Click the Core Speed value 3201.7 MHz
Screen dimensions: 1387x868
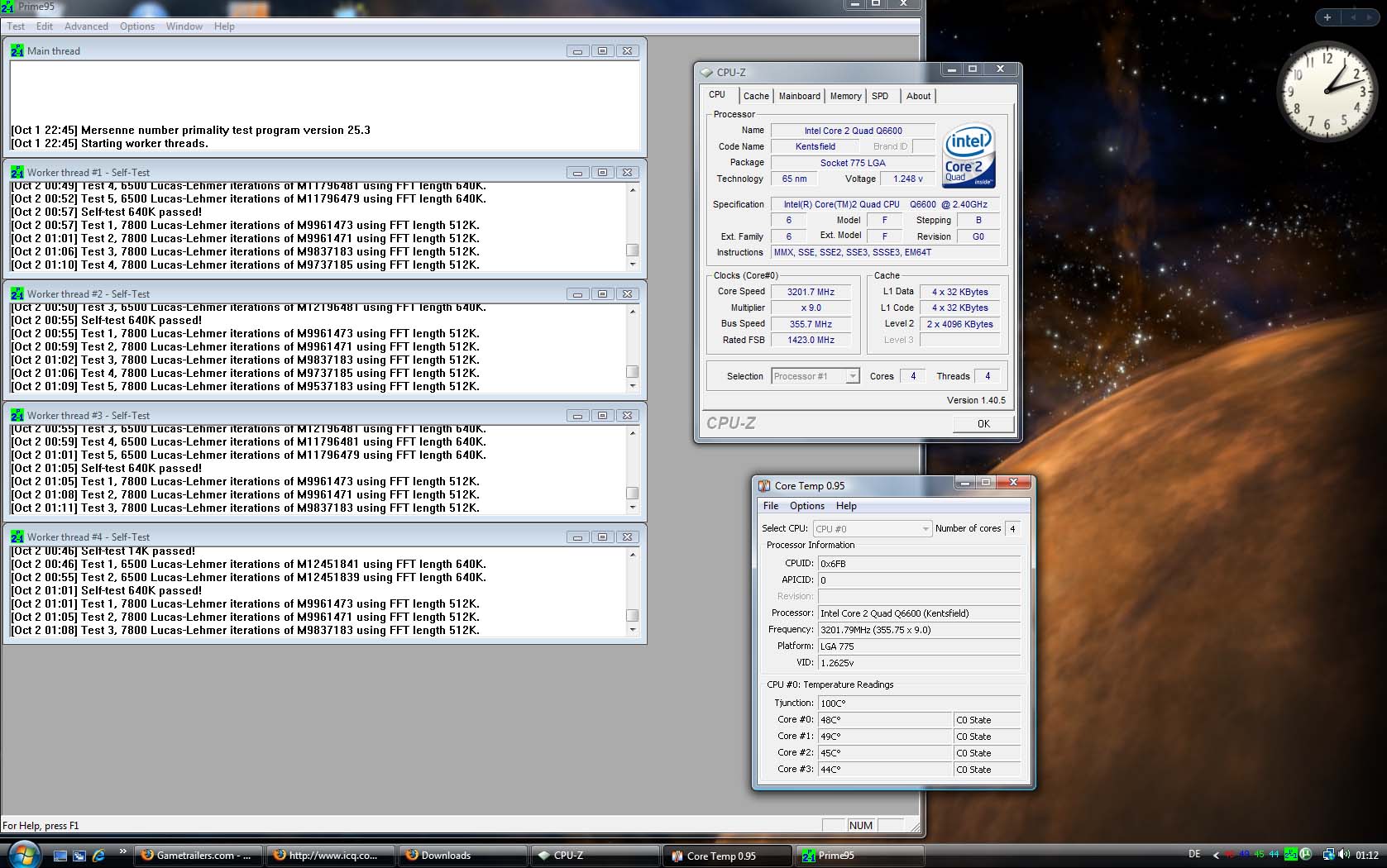(811, 292)
